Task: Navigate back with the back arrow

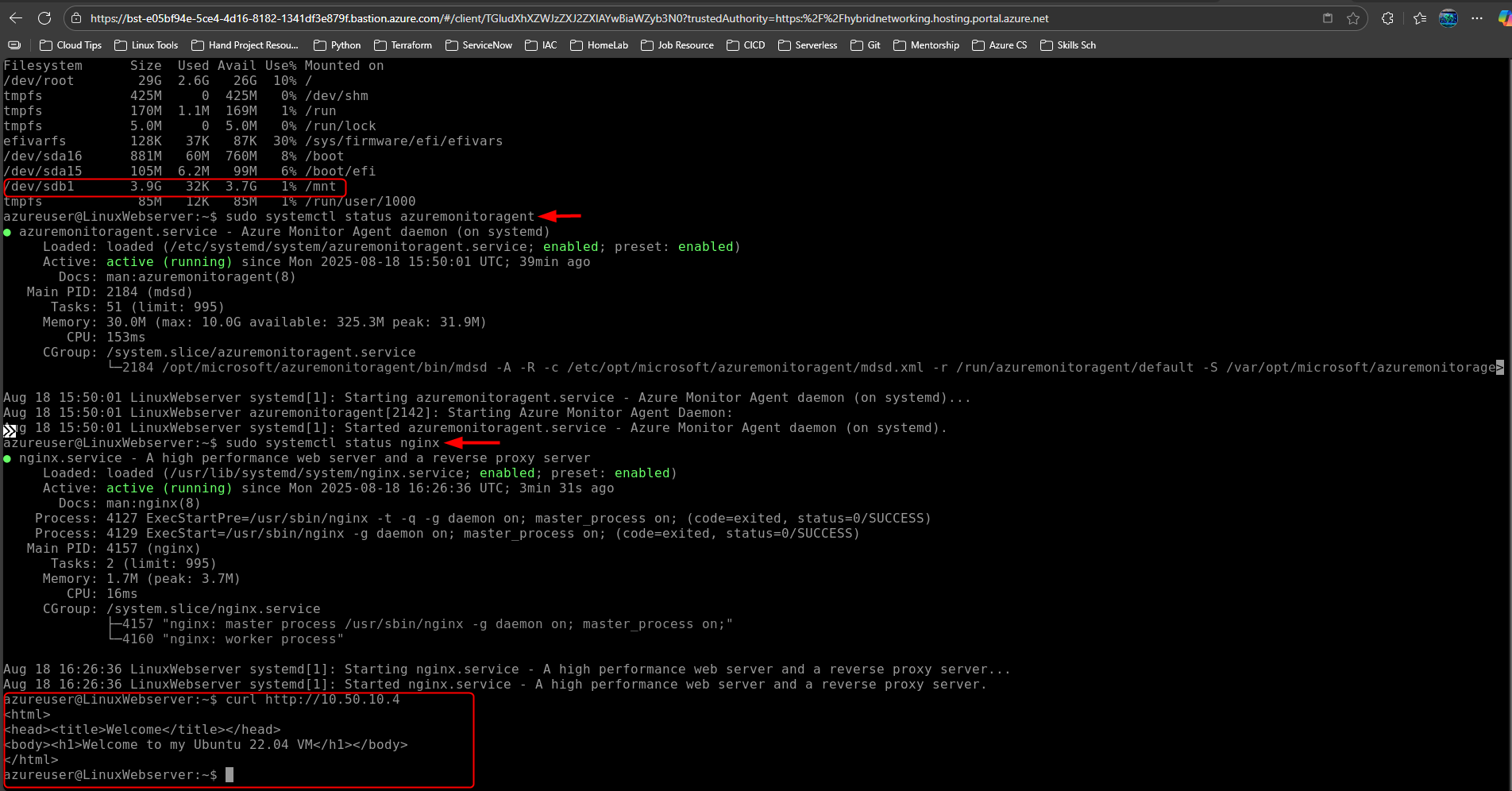Action: tap(17, 17)
